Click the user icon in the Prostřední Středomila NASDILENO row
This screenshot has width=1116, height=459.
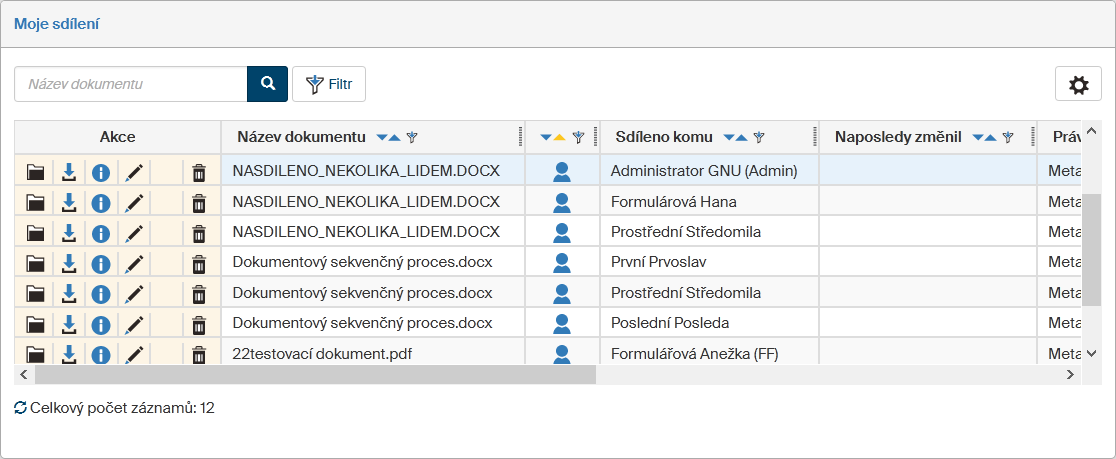click(x=562, y=233)
